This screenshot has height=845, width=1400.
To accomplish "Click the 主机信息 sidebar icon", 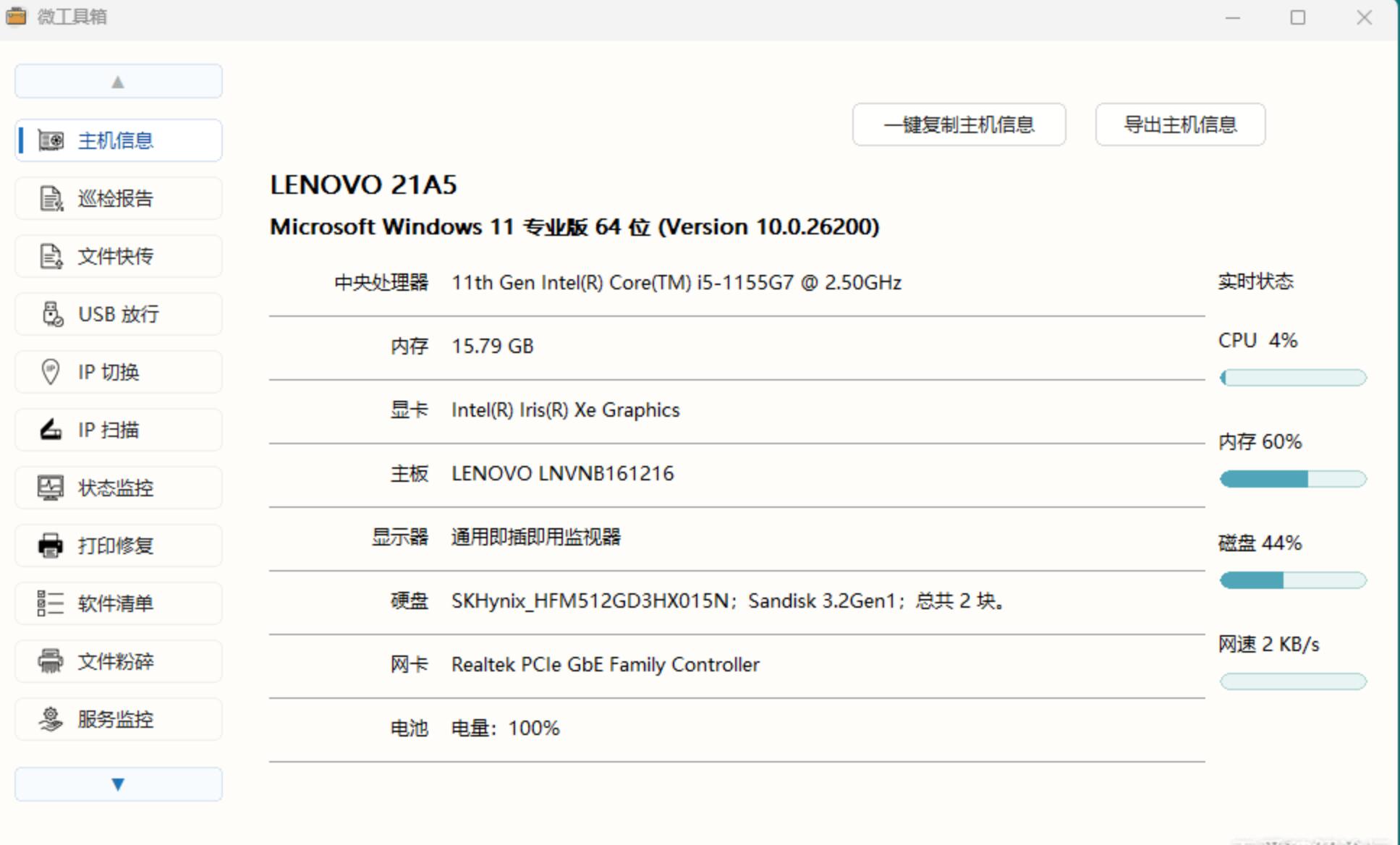I will point(51,140).
